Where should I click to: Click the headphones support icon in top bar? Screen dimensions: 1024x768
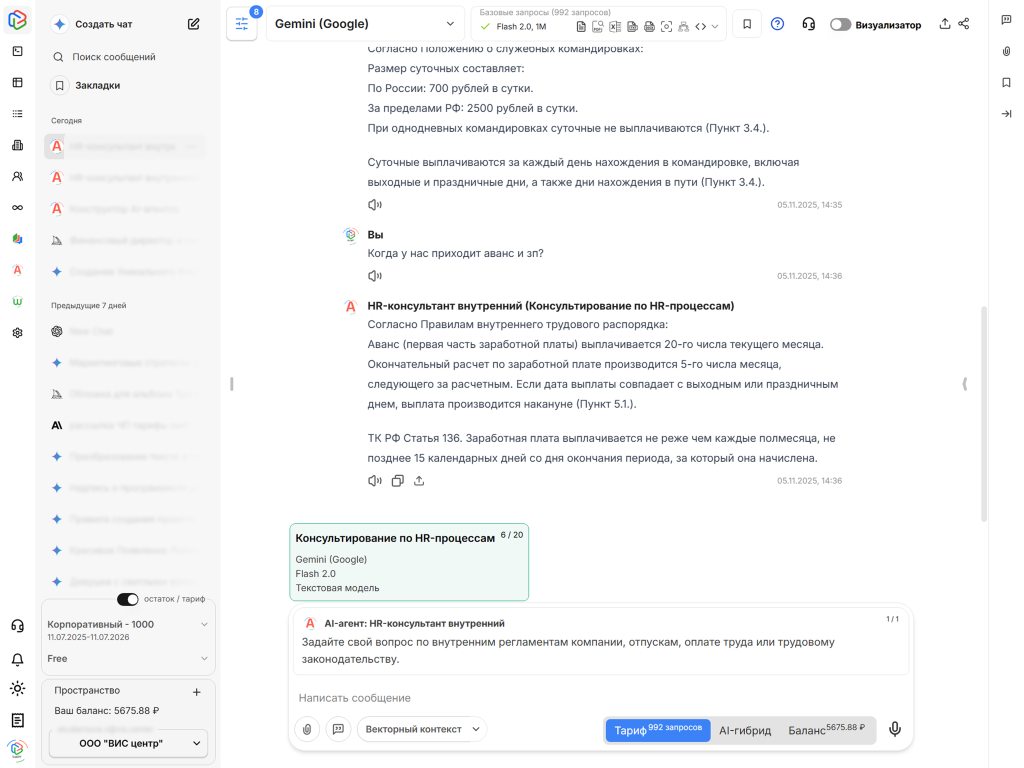point(808,24)
